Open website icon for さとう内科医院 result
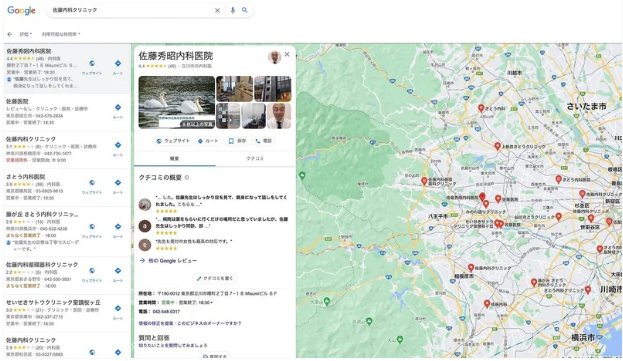 92,183
